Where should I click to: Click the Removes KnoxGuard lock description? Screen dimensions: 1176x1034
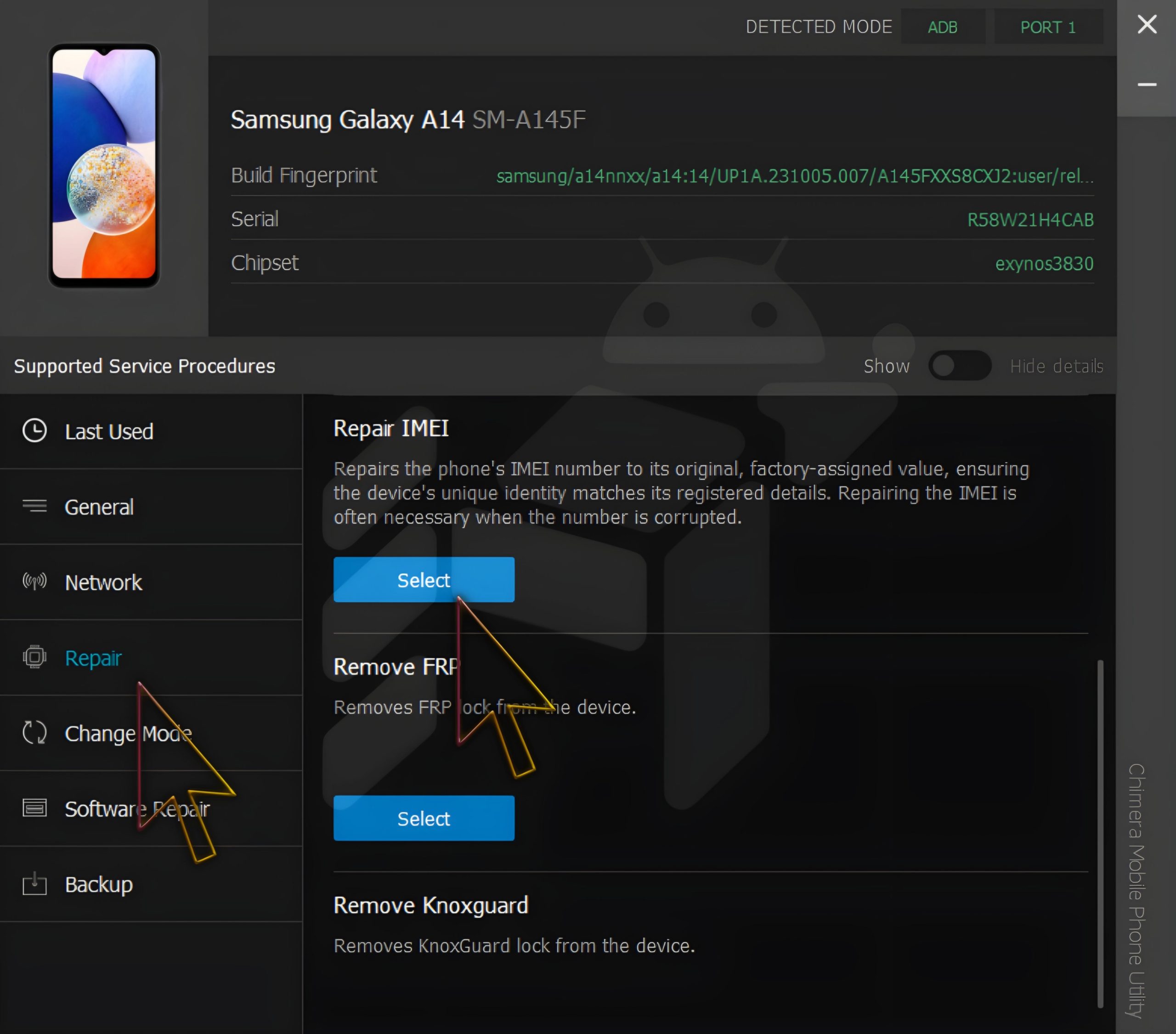tap(514, 945)
